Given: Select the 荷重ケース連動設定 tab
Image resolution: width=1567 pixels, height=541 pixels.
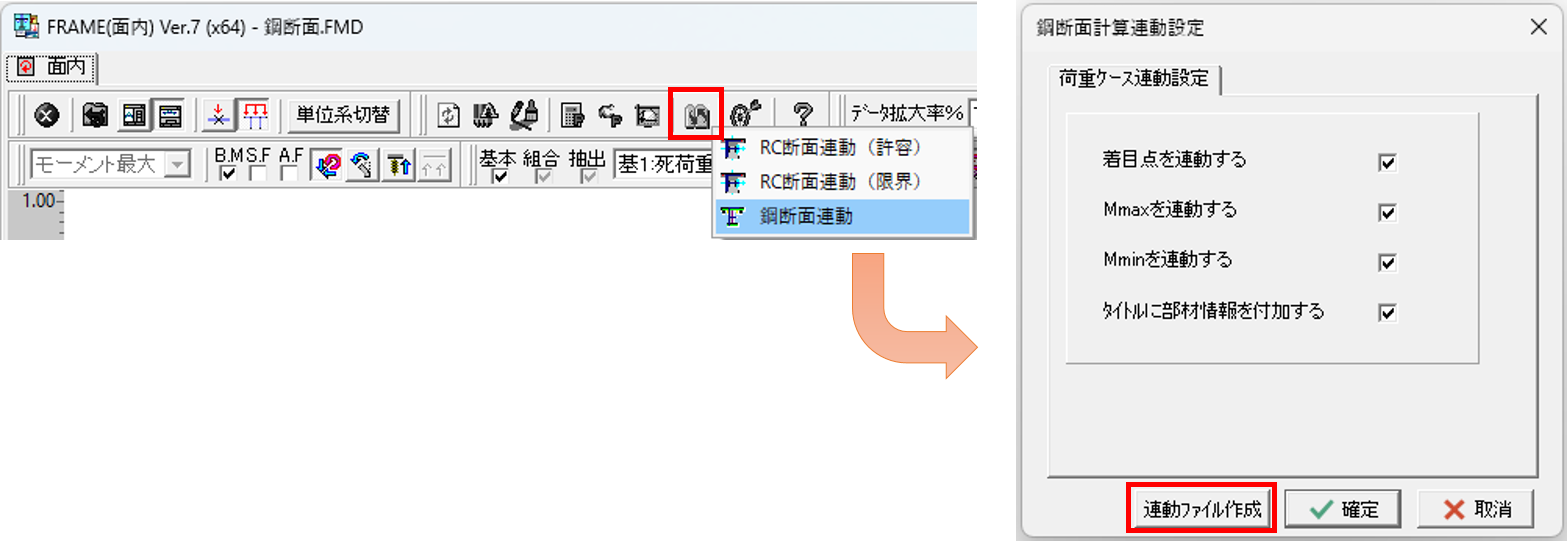Looking at the screenshot, I should [x=1133, y=79].
